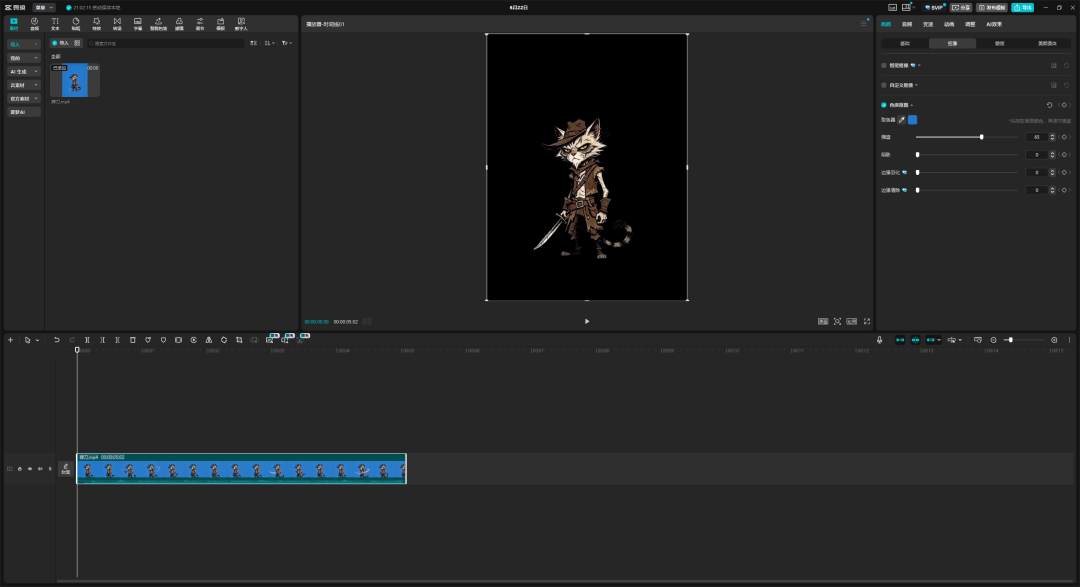The image size is (1080, 587).
Task: Select the 基础 basic sub-tab
Action: (905, 43)
